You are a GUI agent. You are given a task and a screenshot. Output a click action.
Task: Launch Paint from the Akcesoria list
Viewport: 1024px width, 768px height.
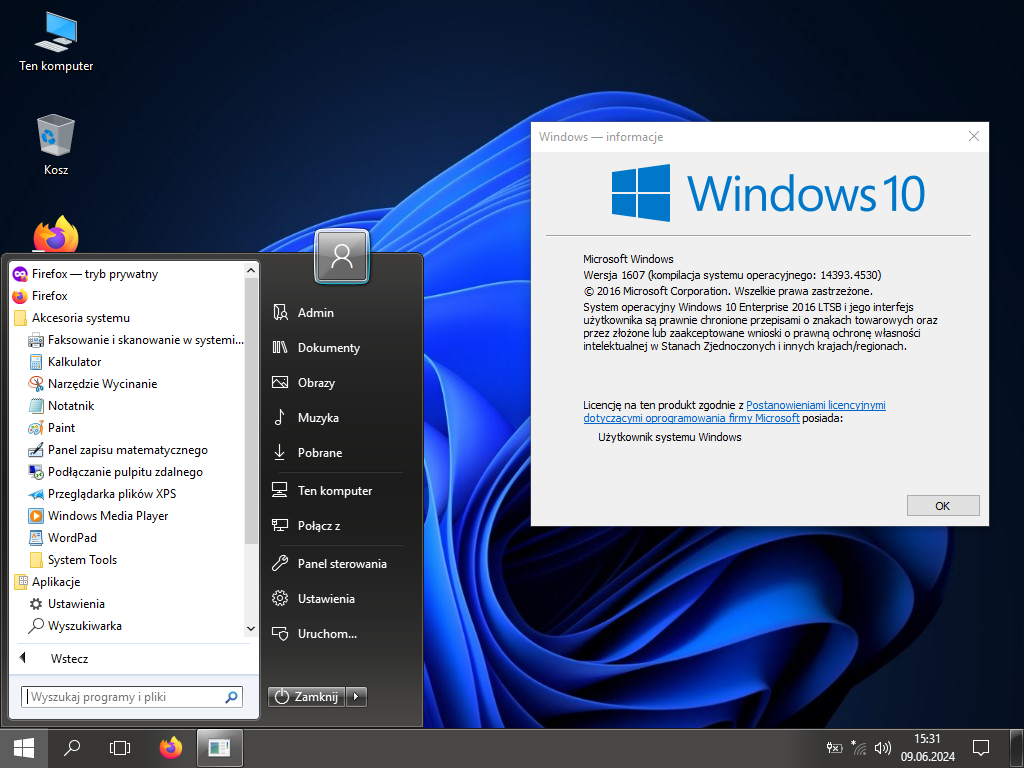click(x=61, y=428)
